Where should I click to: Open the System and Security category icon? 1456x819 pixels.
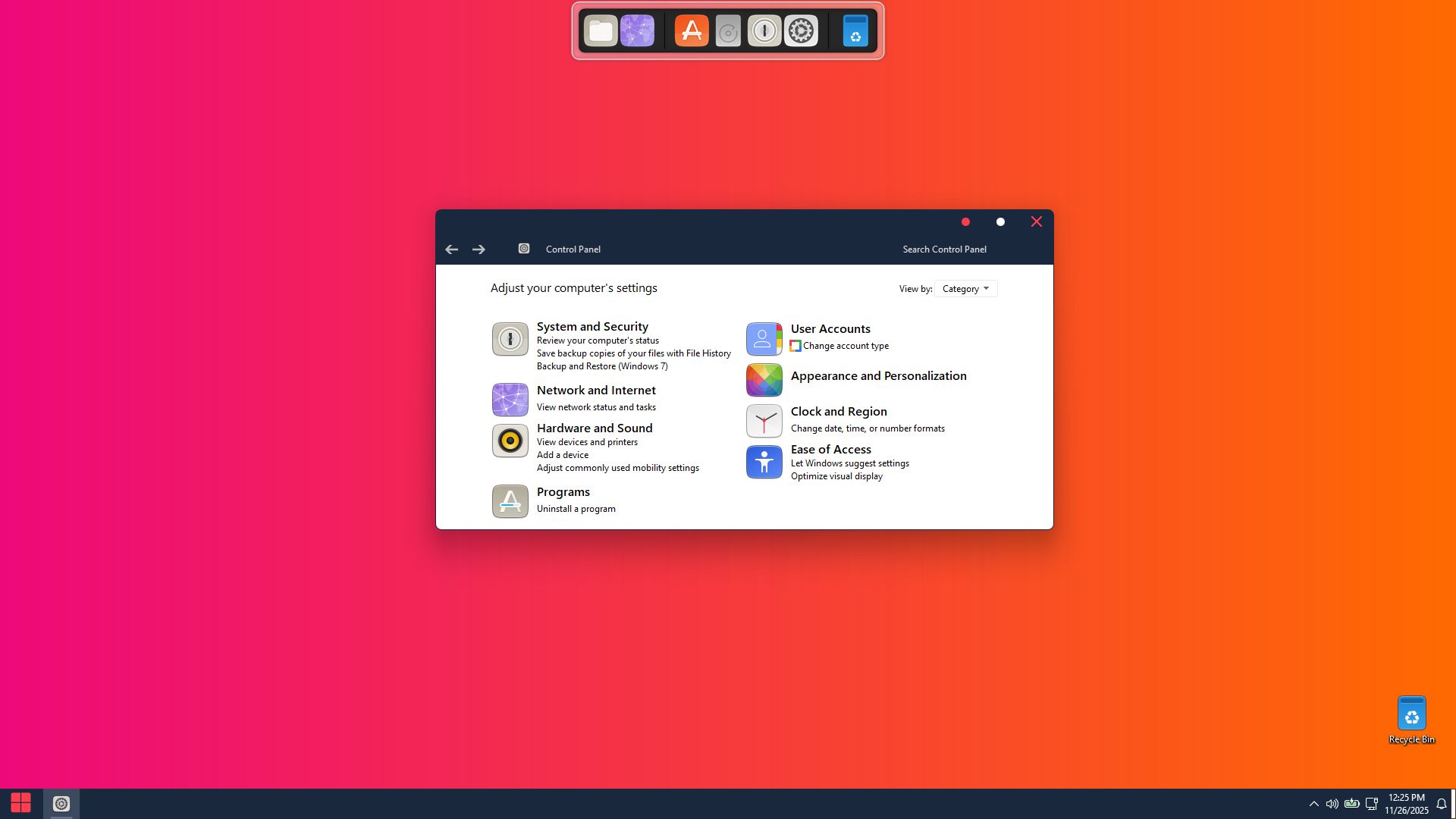coord(510,339)
